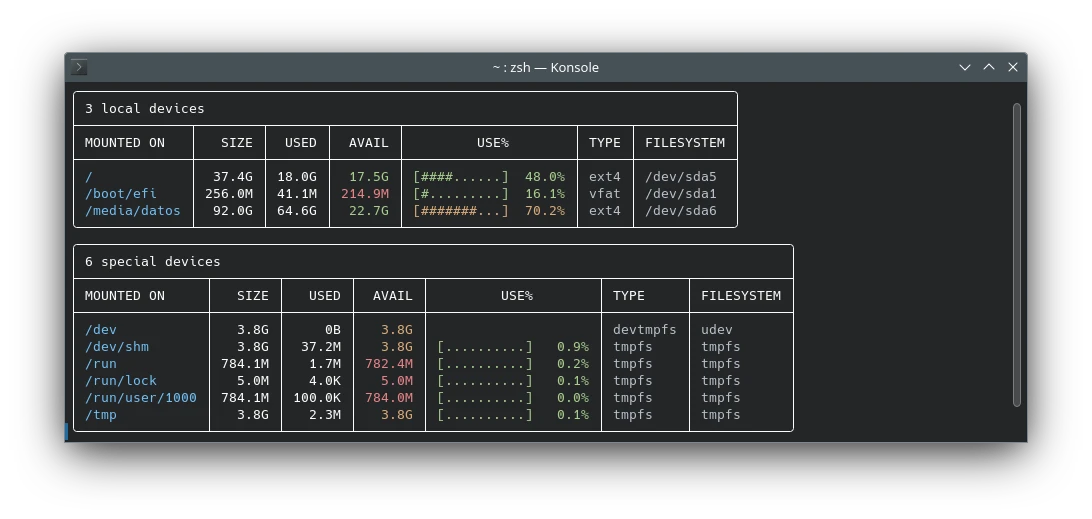Maximize the Konsole window
This screenshot has width=1092, height=519.
pyautogui.click(x=989, y=67)
